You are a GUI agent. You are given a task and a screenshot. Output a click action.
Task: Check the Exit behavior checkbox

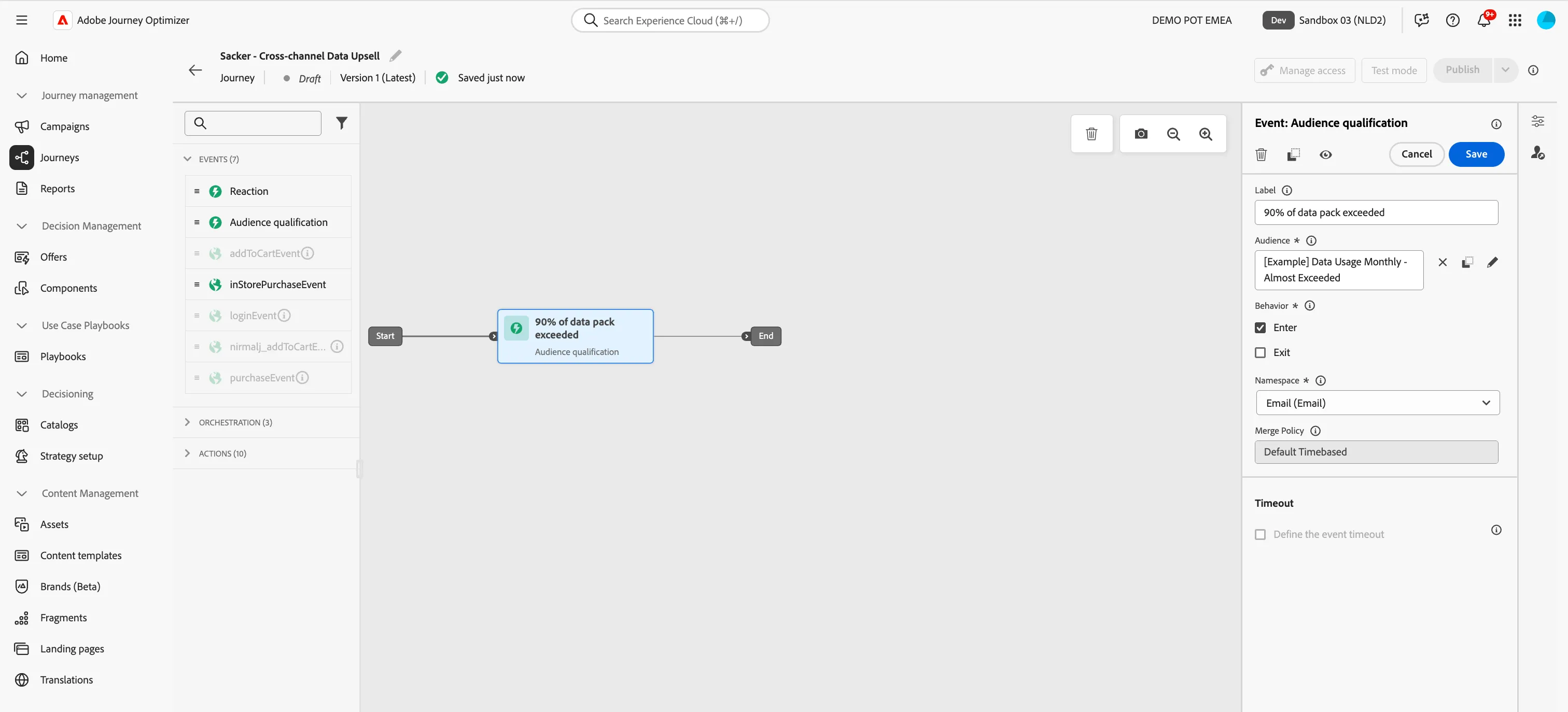coord(1261,352)
